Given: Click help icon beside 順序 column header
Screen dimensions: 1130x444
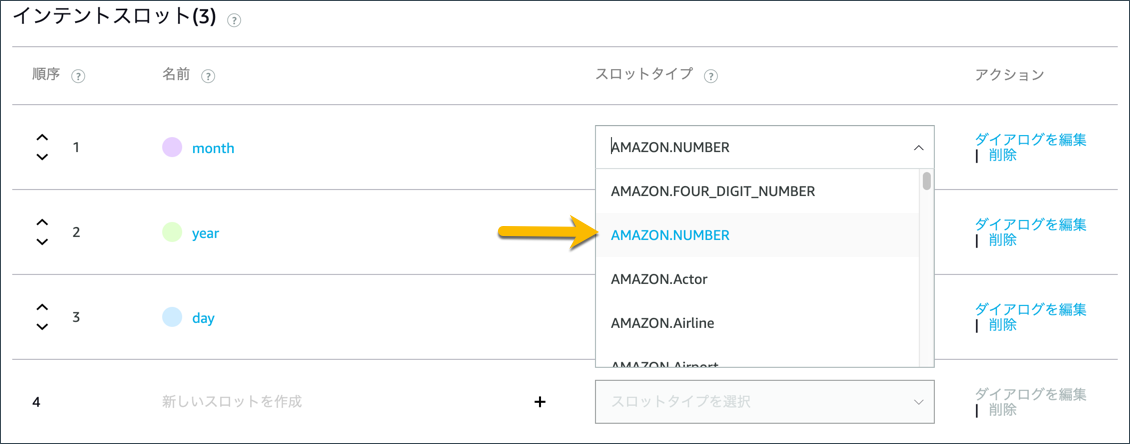Looking at the screenshot, I should pos(78,76).
